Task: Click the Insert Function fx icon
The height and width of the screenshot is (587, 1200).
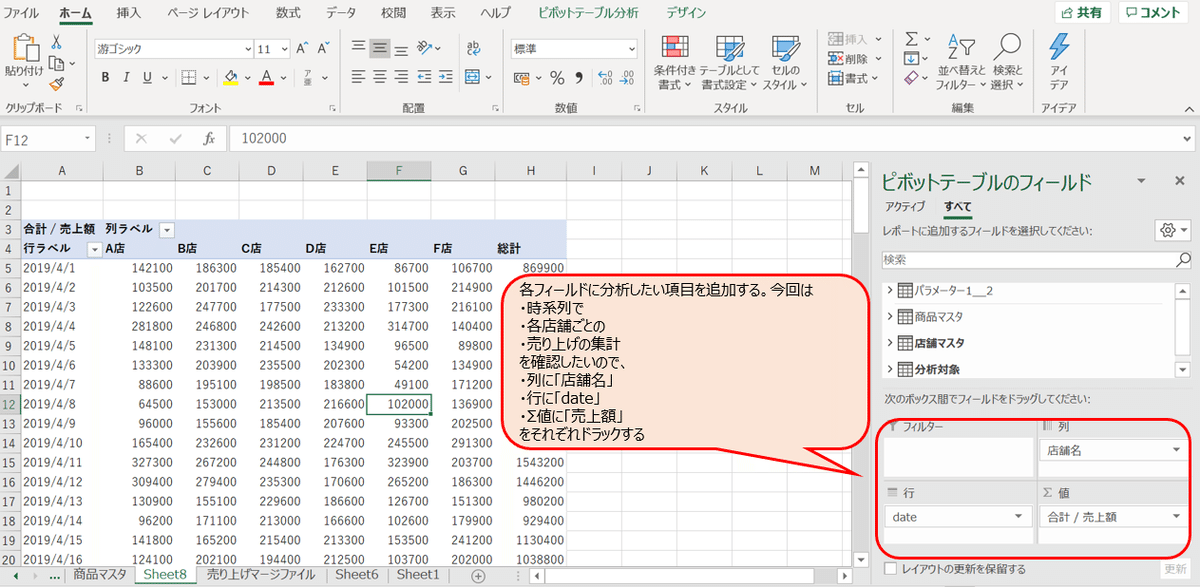Action: tap(209, 139)
